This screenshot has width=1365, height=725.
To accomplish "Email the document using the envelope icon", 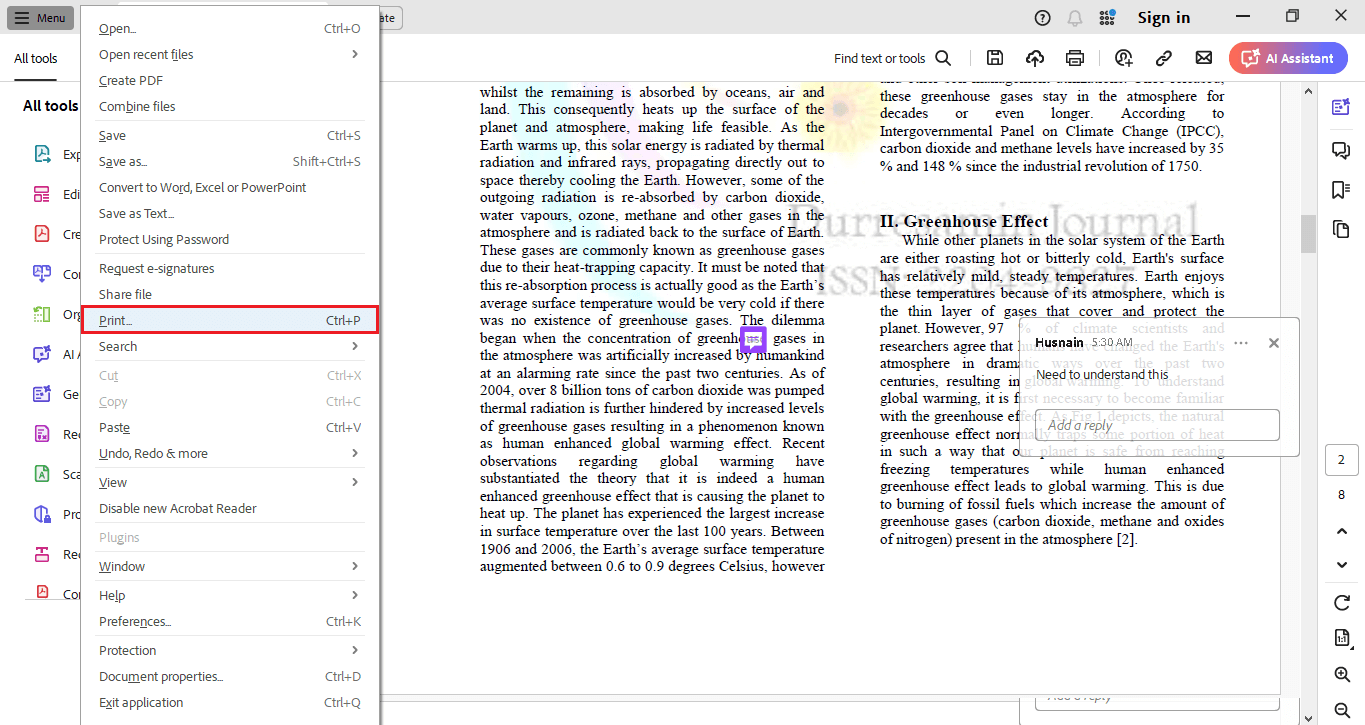I will [x=1203, y=57].
